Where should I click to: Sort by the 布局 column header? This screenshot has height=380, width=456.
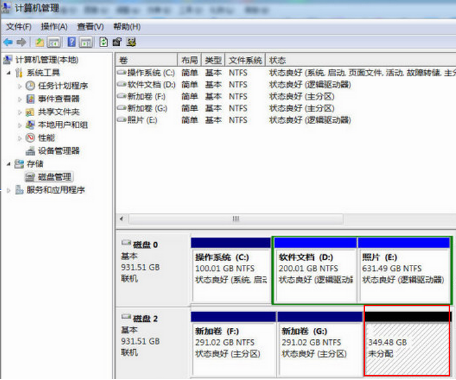click(189, 60)
